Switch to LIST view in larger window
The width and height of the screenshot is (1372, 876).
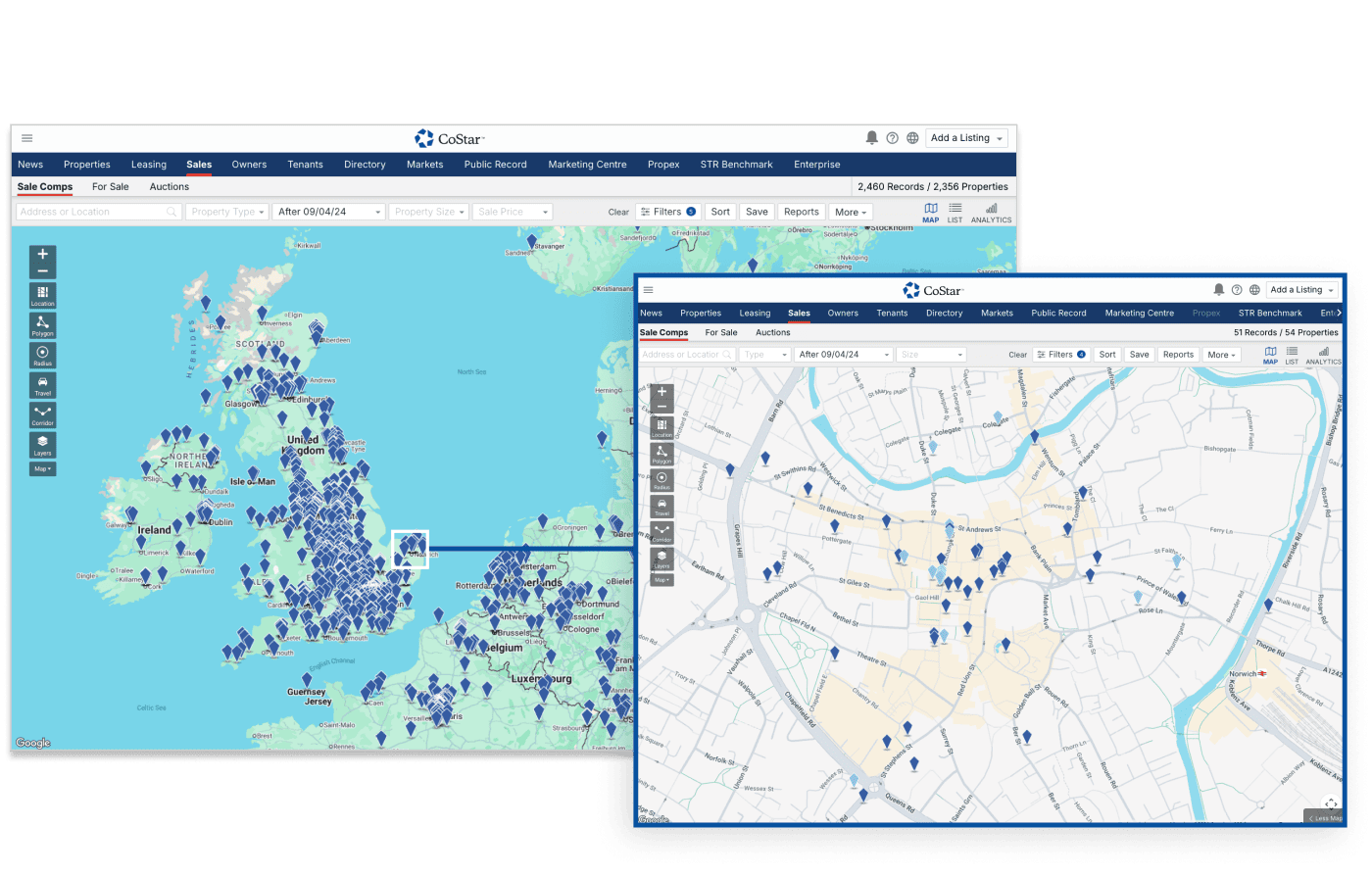pos(955,212)
